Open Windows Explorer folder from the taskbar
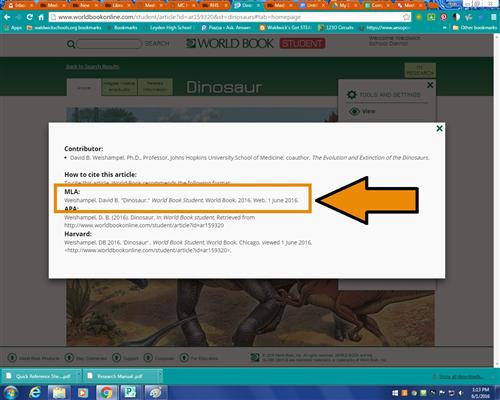The image size is (500, 400). coord(59,393)
